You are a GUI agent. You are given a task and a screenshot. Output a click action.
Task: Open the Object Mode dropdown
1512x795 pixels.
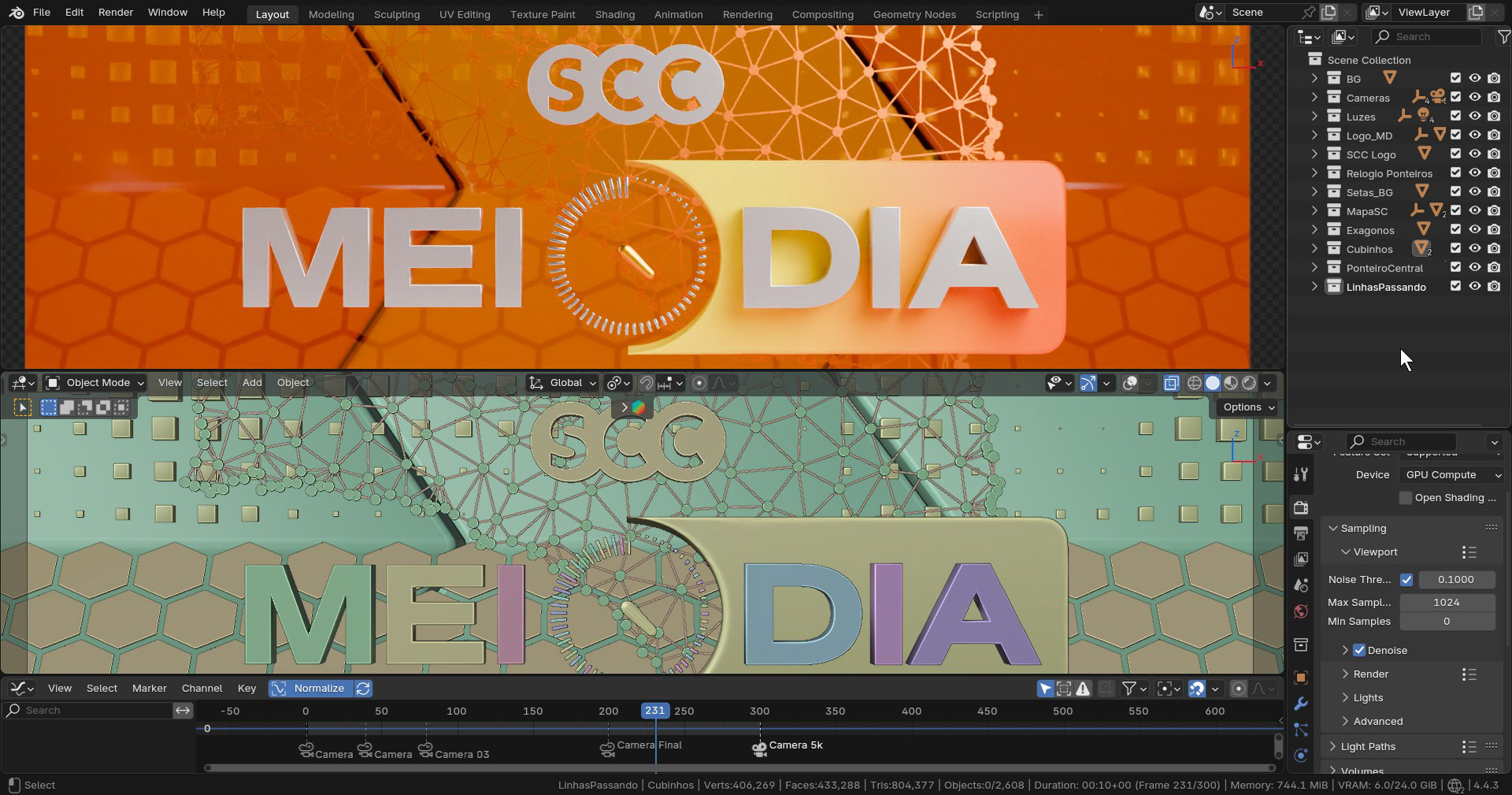tap(95, 383)
